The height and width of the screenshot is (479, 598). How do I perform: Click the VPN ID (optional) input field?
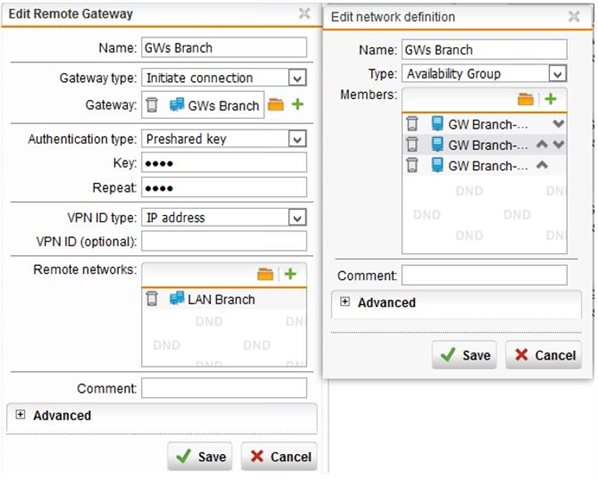224,241
